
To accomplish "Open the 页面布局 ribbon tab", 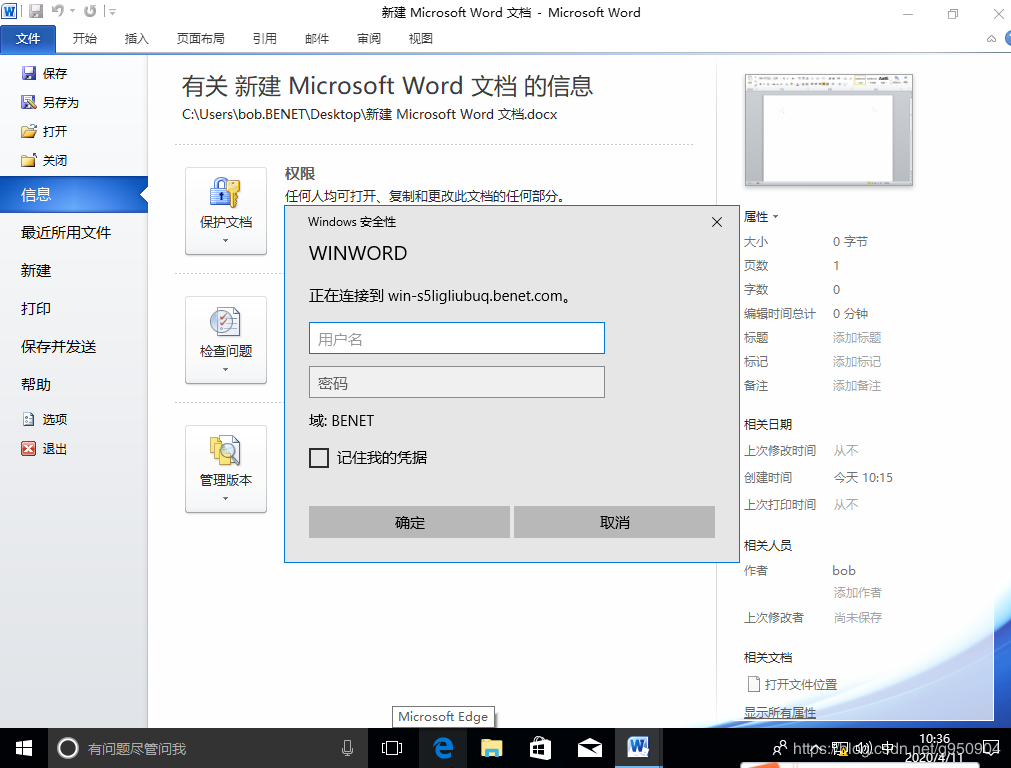I will pos(201,39).
